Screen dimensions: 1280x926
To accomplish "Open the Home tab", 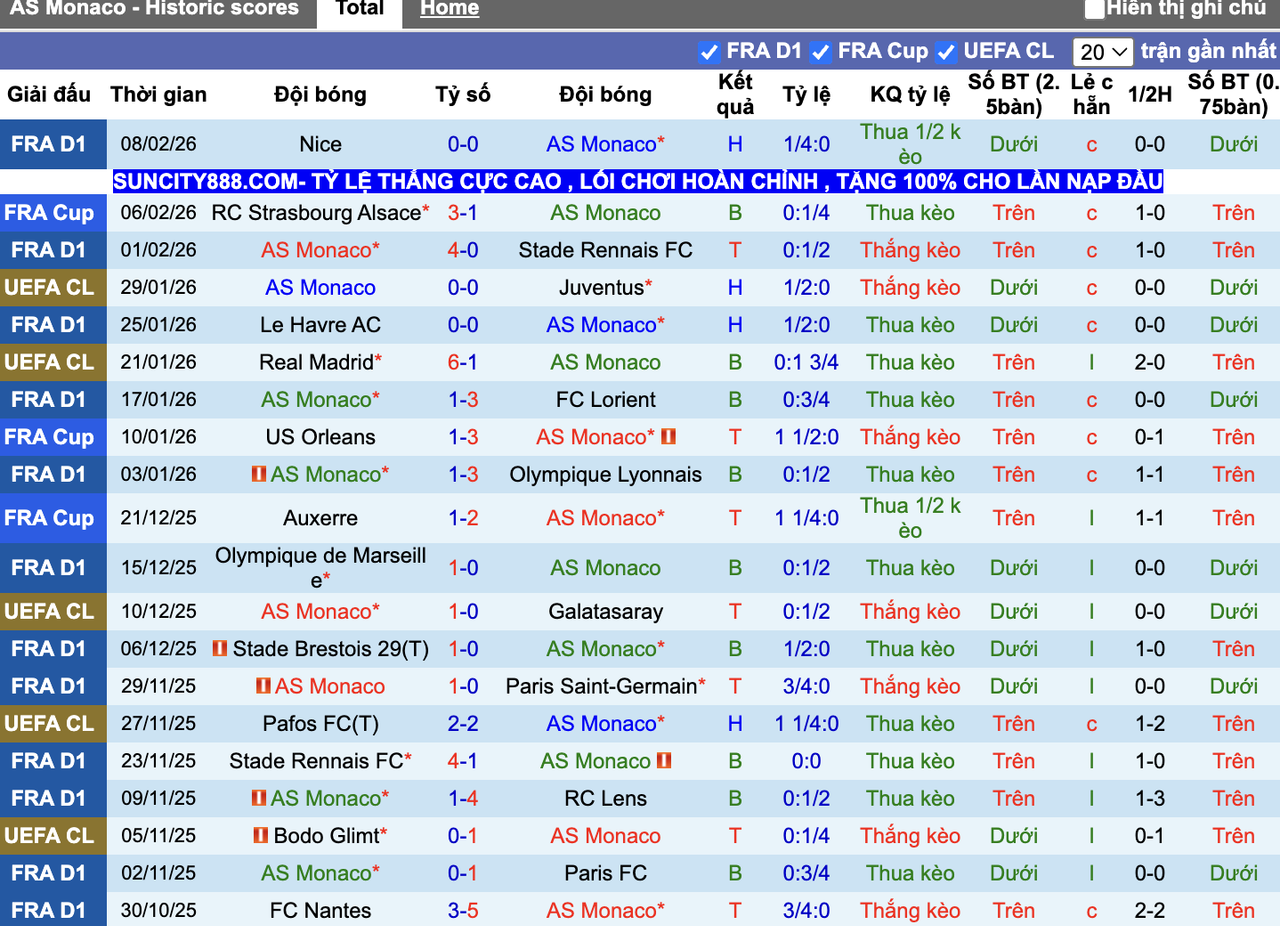I will 449,10.
